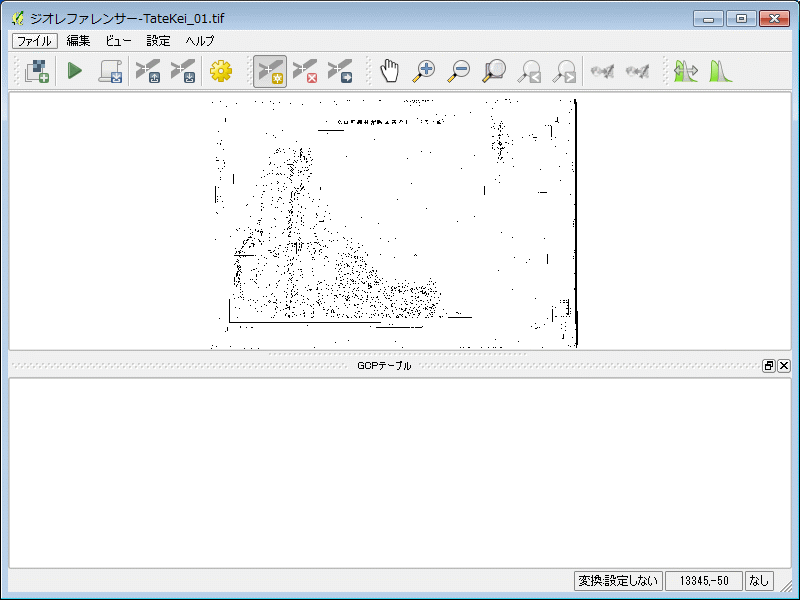Close the GCPテーブル panel
The width and height of the screenshot is (800, 600).
(x=784, y=366)
